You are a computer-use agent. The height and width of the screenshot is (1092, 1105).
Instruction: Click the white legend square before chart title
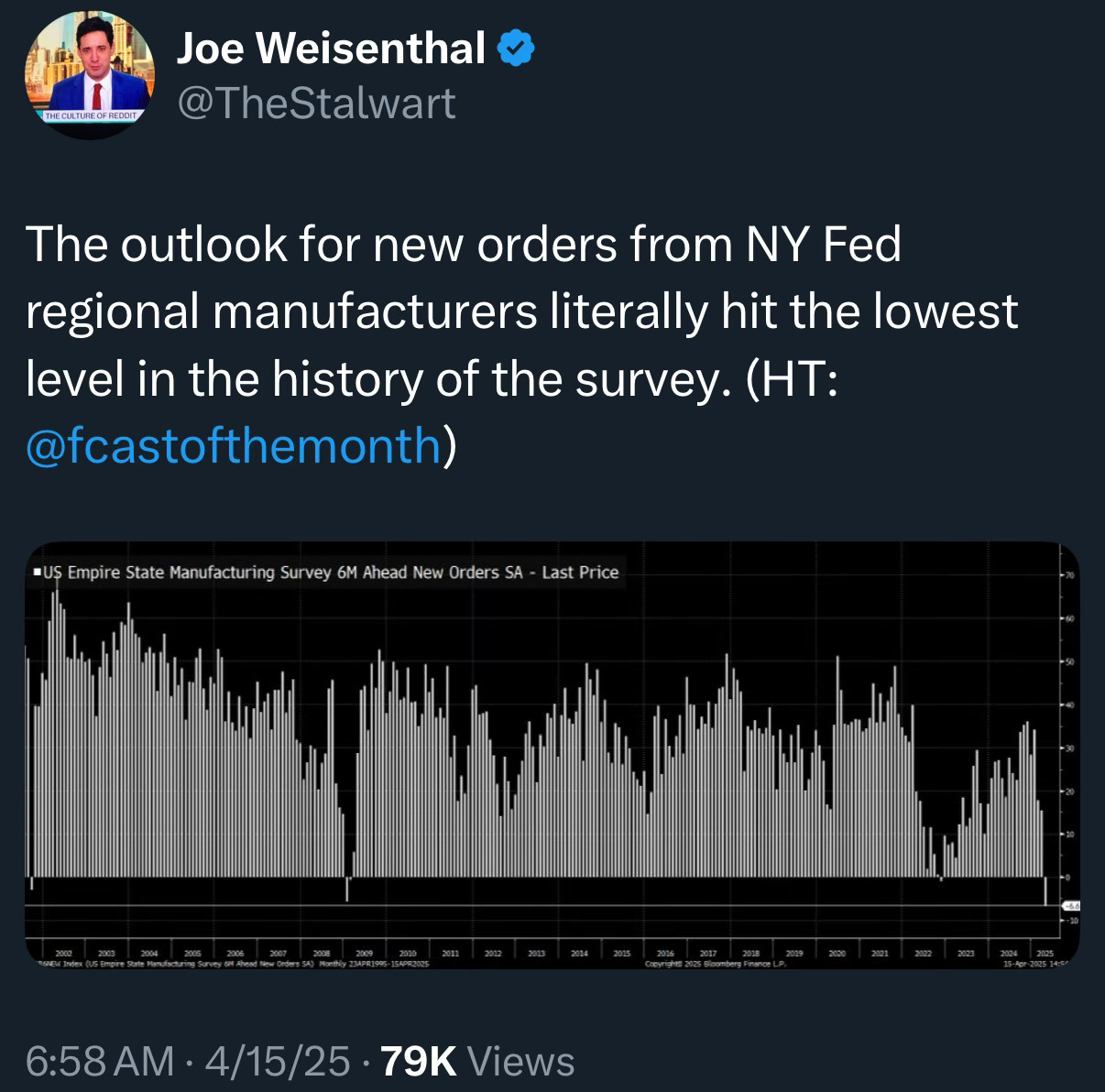(35, 573)
